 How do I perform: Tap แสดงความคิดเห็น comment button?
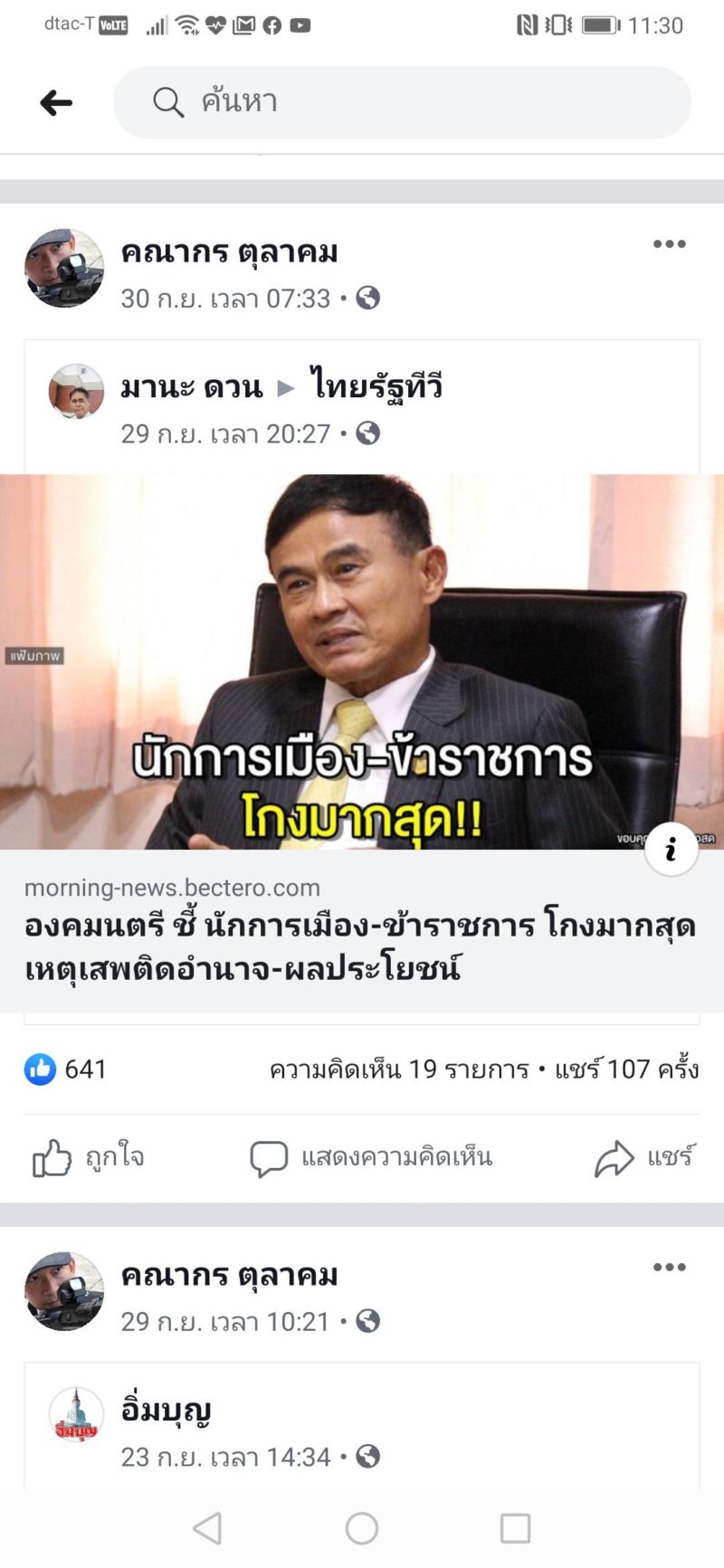pos(371,1157)
